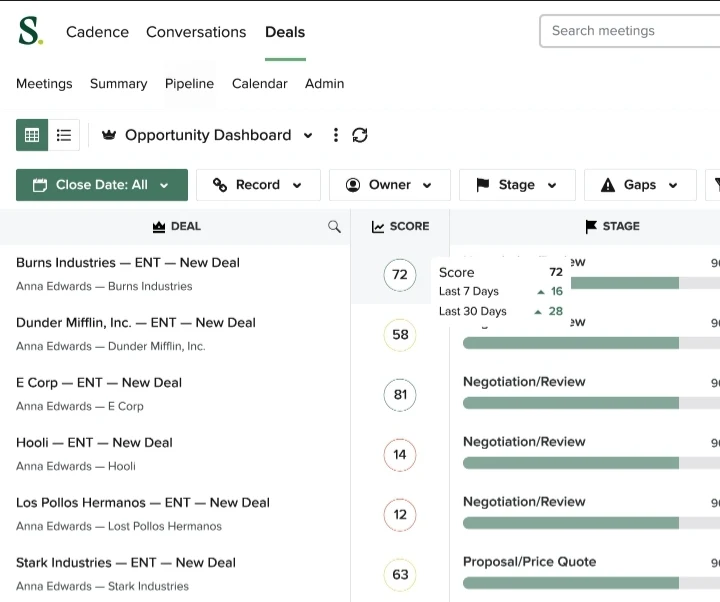Image resolution: width=720 pixels, height=602 pixels.
Task: Click the Los Pollos Hermanos stage progress bar
Action: click(x=591, y=523)
